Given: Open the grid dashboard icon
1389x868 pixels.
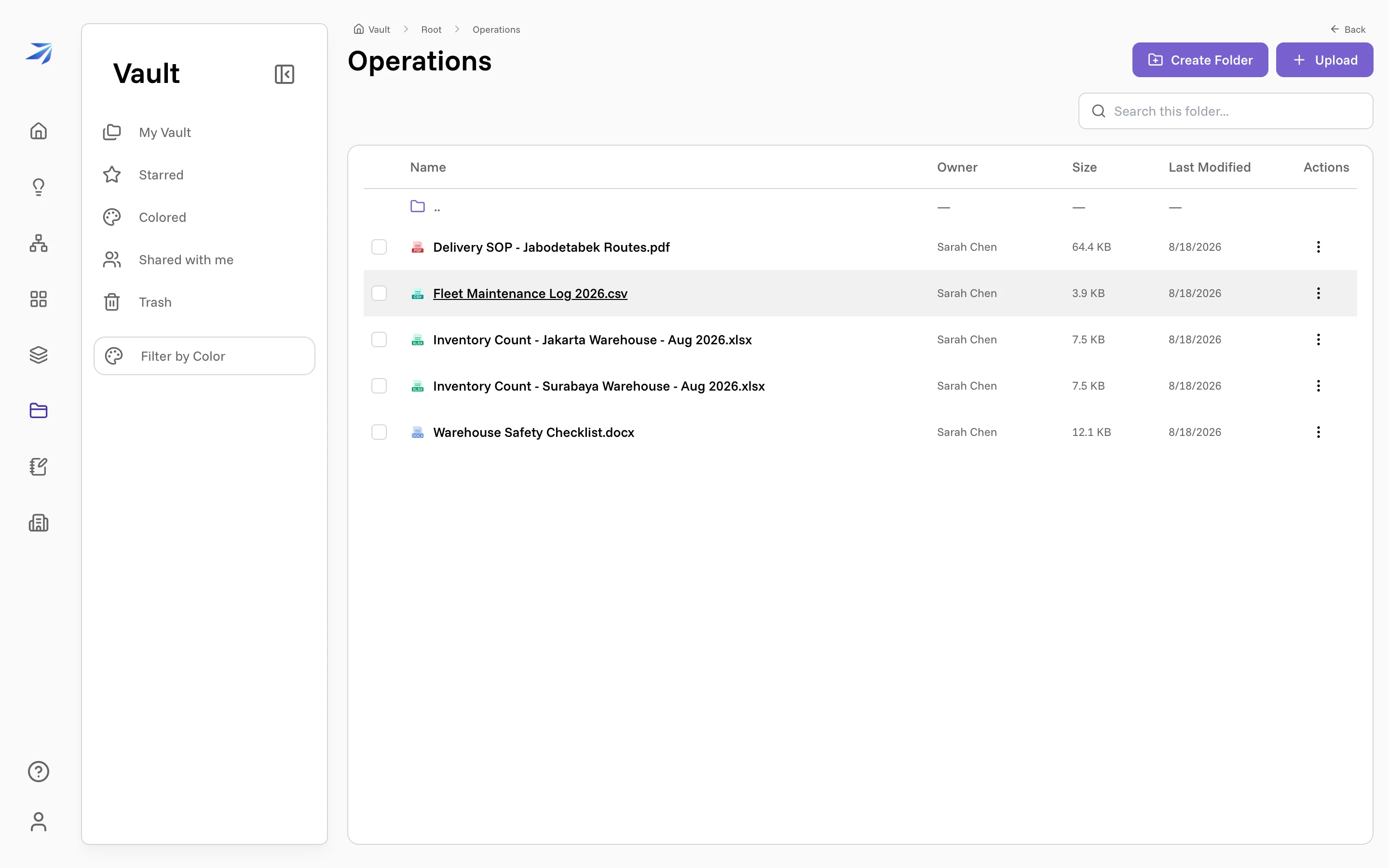Looking at the screenshot, I should tap(39, 299).
